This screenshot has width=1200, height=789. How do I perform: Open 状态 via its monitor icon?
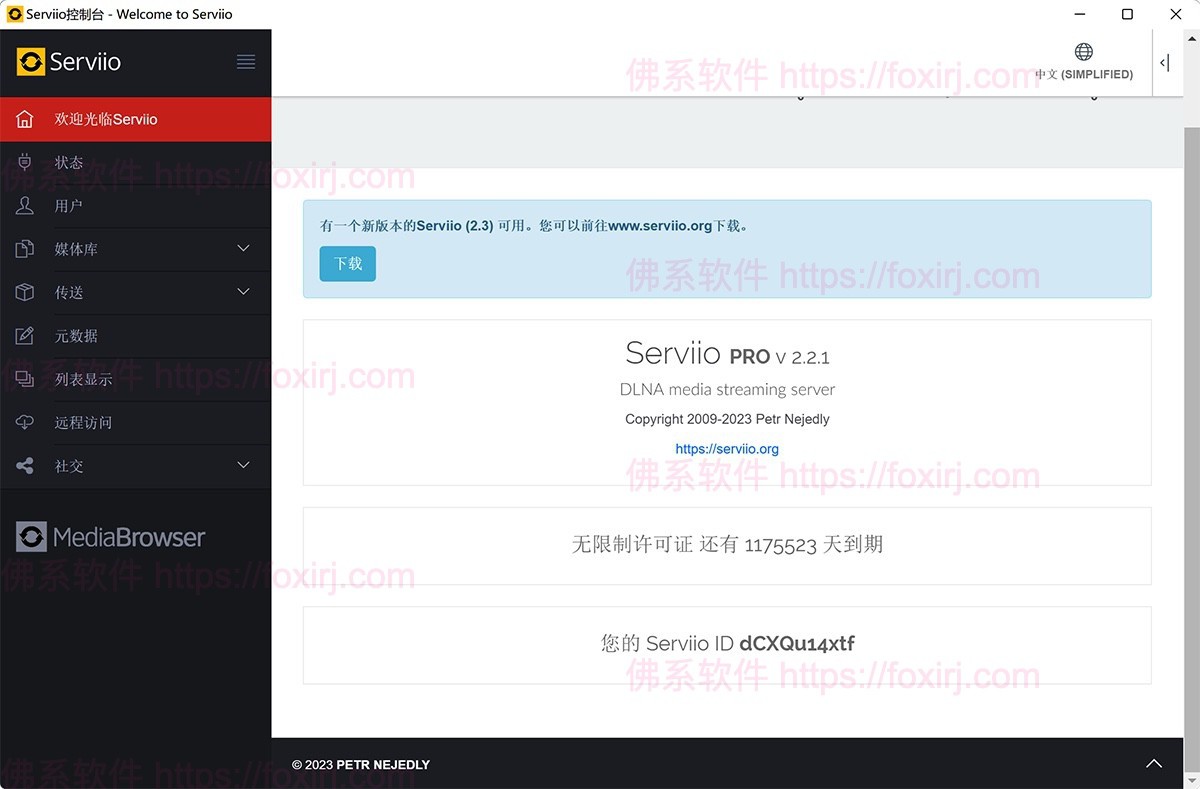[24, 162]
